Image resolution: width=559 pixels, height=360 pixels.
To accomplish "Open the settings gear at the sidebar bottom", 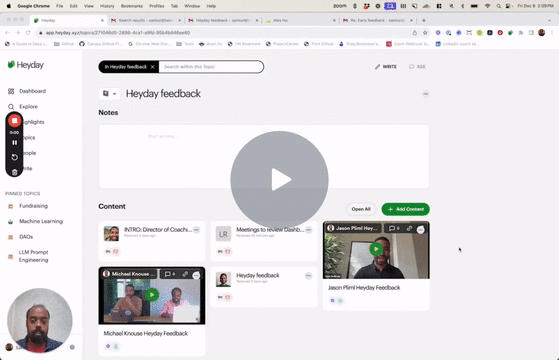I will (x=72, y=347).
